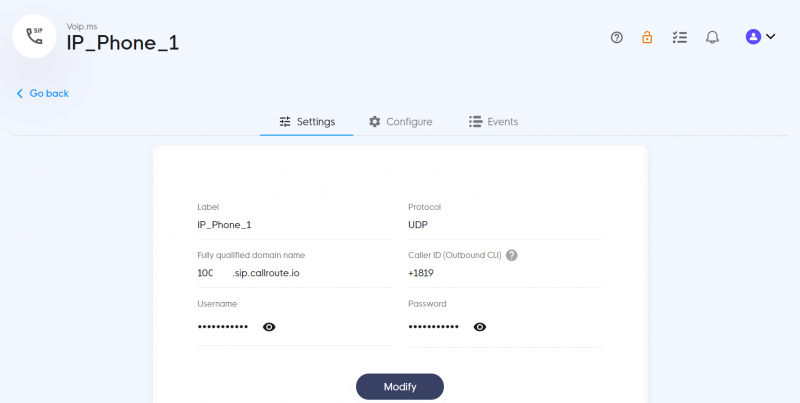The height and width of the screenshot is (403, 800).
Task: Click the Modify button
Action: 400,387
